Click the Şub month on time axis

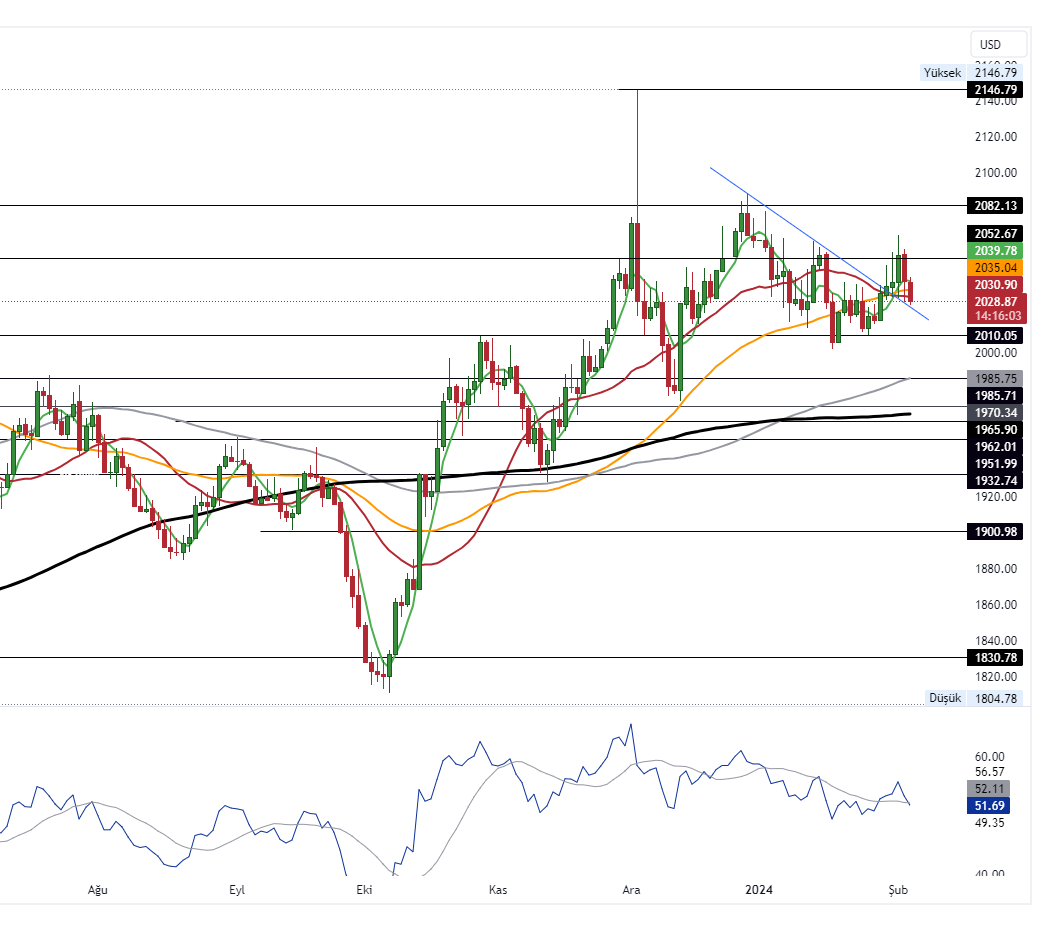(899, 889)
